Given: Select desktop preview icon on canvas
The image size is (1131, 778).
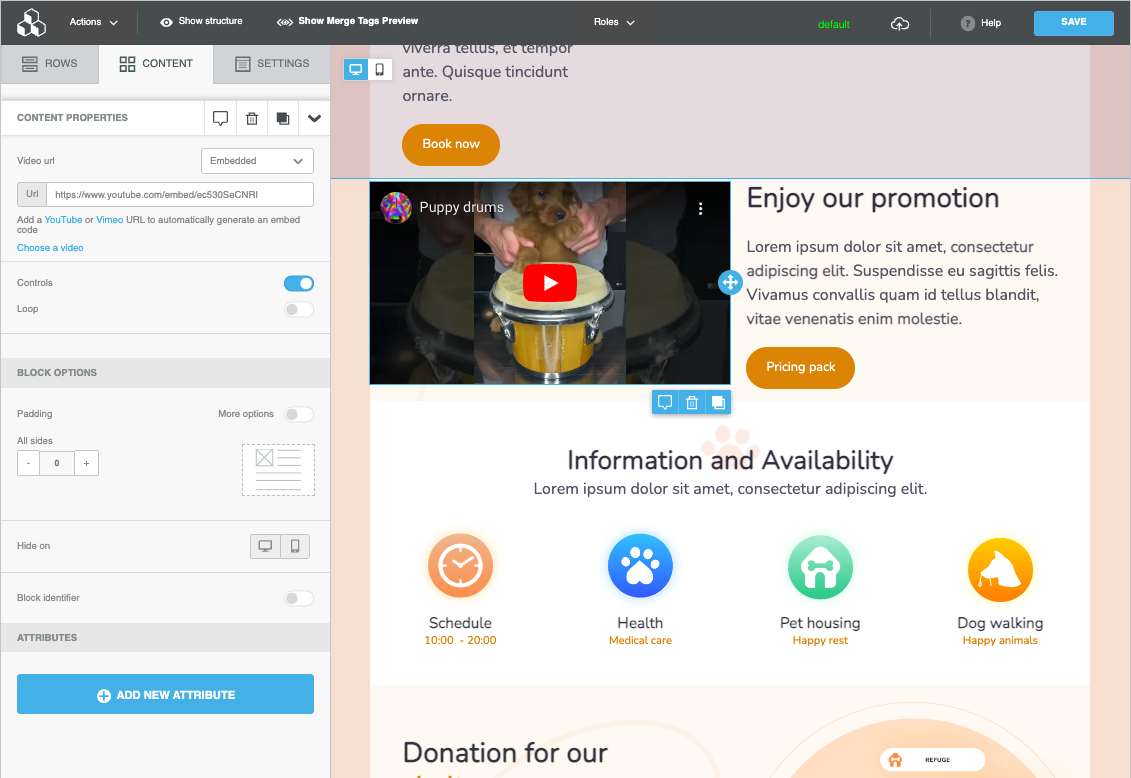Looking at the screenshot, I should 356,70.
